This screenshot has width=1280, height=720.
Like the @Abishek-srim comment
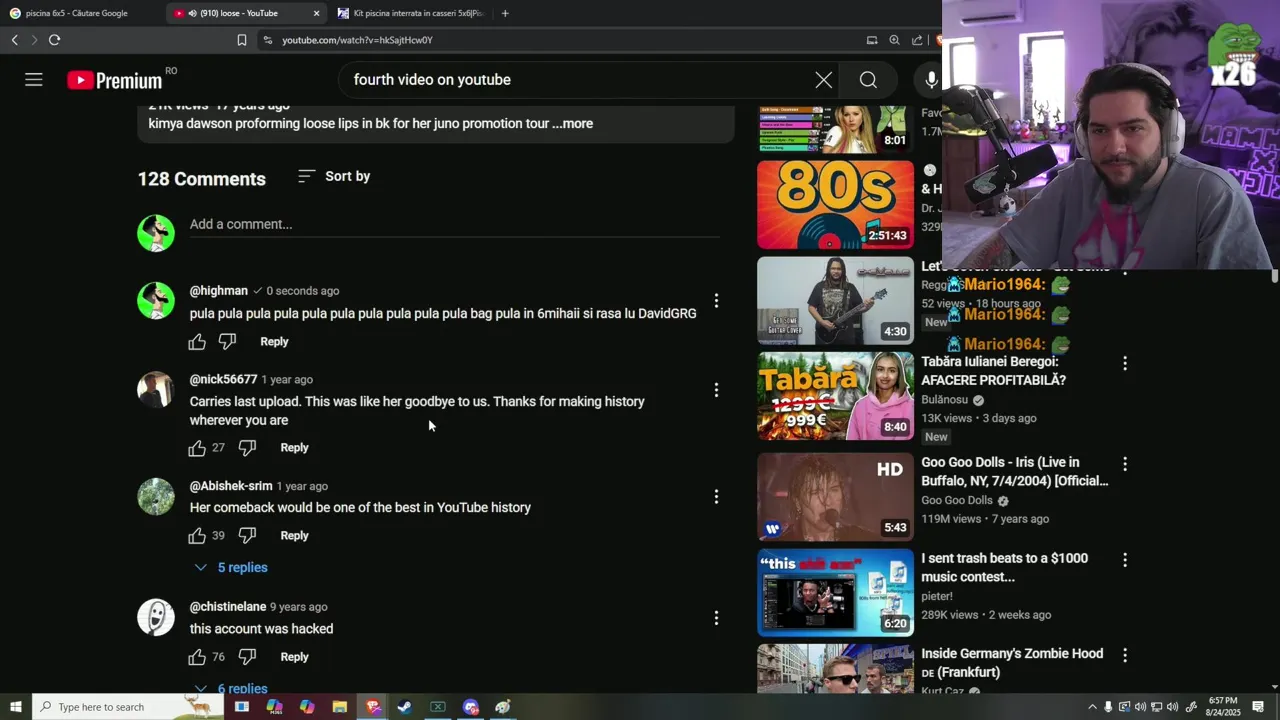(197, 536)
